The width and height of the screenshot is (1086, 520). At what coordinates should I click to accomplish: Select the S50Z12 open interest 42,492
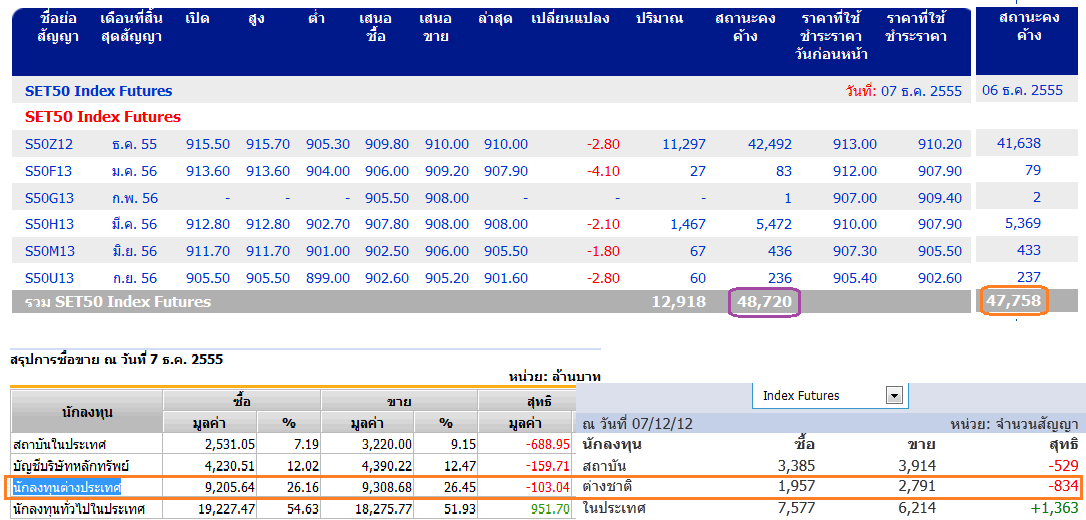769,145
